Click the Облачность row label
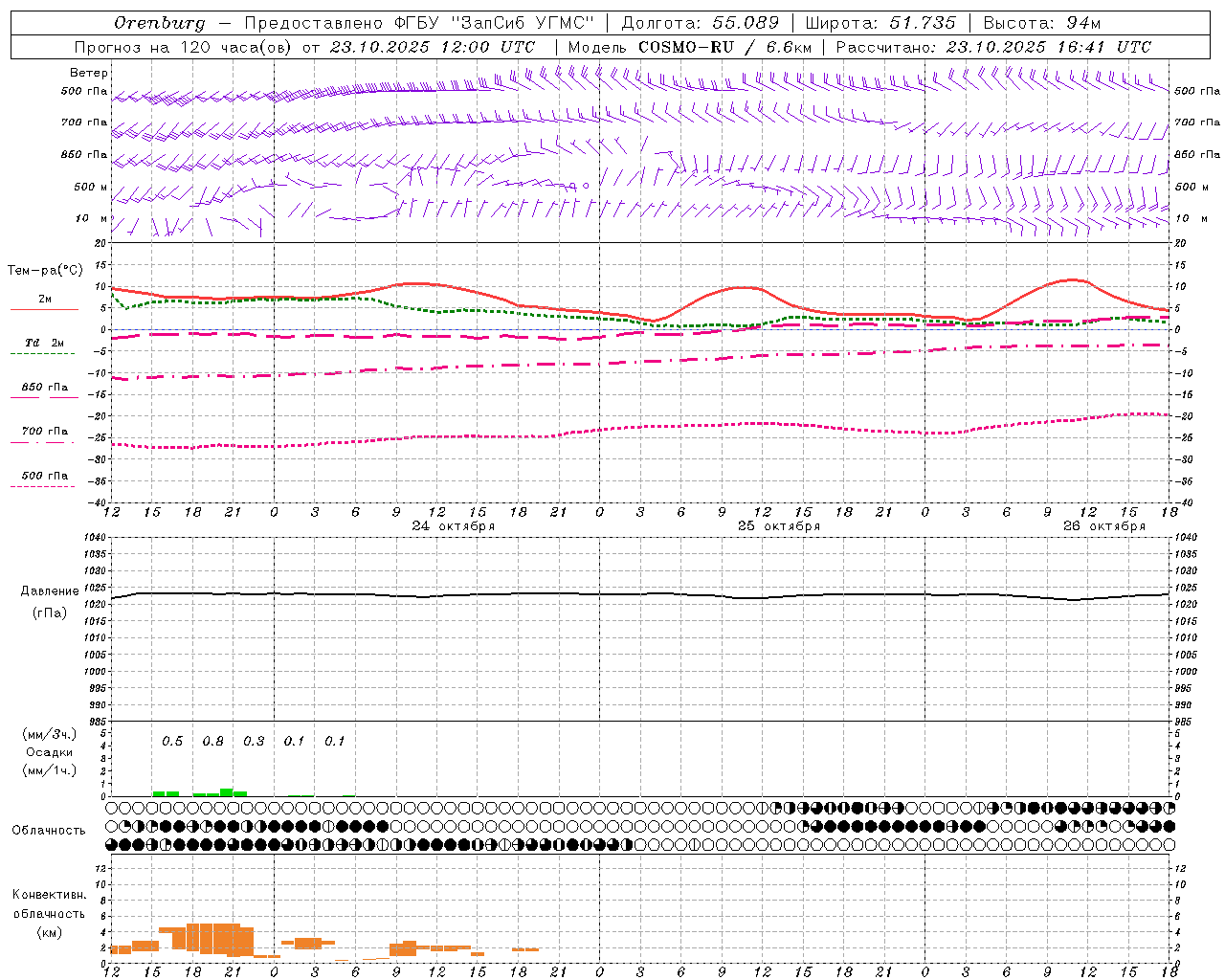Image resolution: width=1225 pixels, height=980 pixels. click(49, 831)
